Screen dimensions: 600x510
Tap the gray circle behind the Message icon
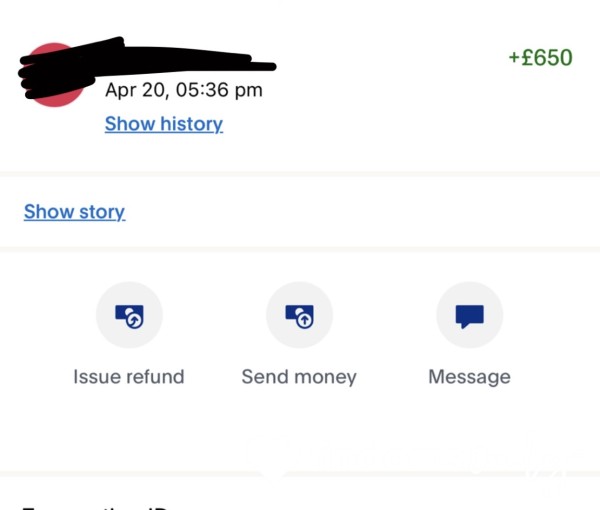tap(470, 315)
